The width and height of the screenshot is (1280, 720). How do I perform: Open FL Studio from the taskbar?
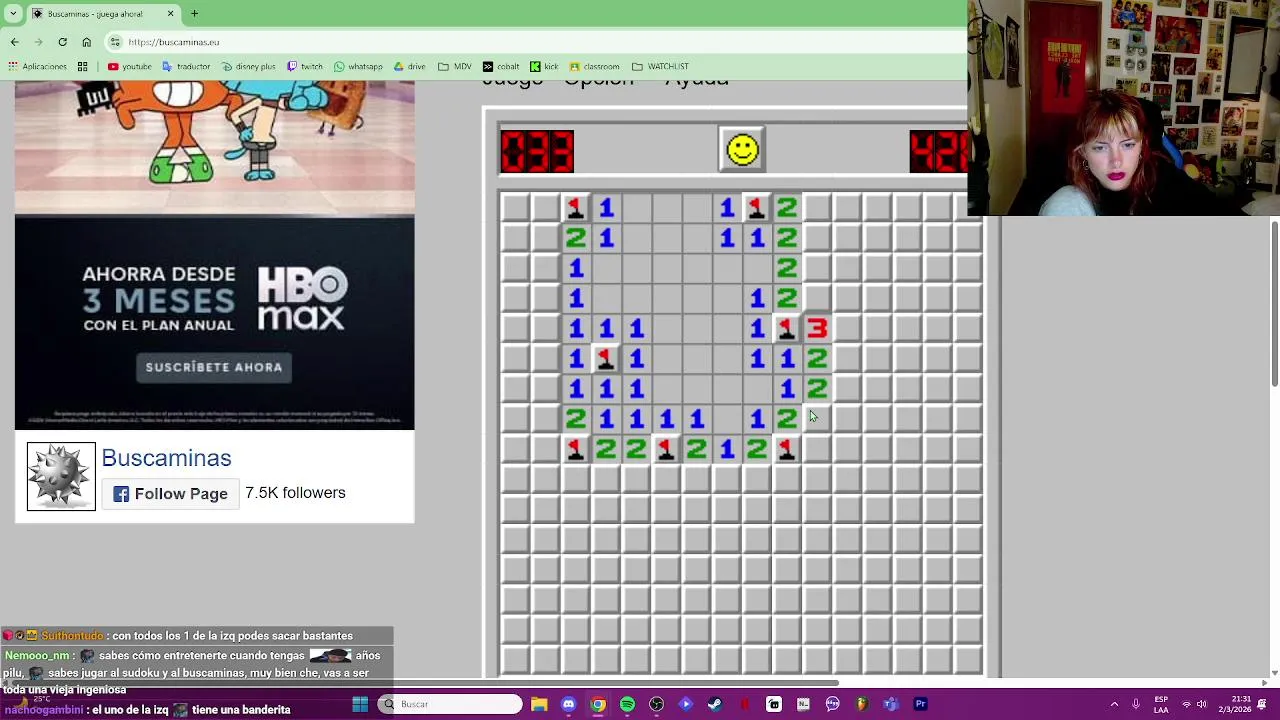862,704
